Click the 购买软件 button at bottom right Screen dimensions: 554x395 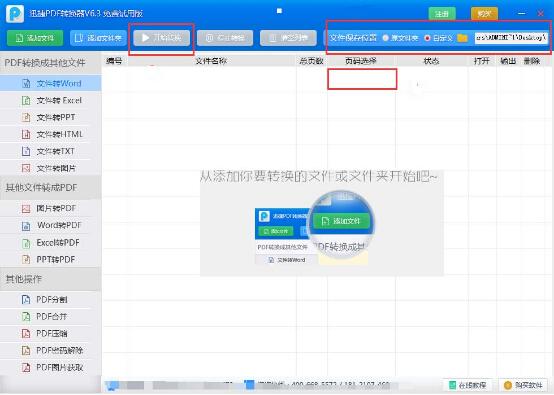click(523, 385)
